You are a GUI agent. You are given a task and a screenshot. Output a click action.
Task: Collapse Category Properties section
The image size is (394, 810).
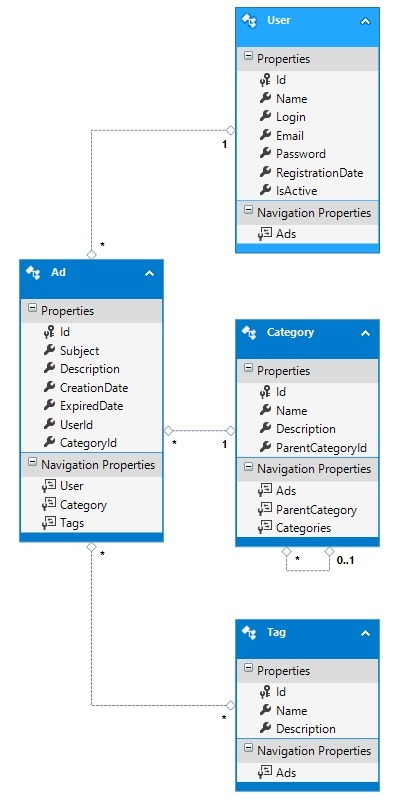click(x=248, y=368)
